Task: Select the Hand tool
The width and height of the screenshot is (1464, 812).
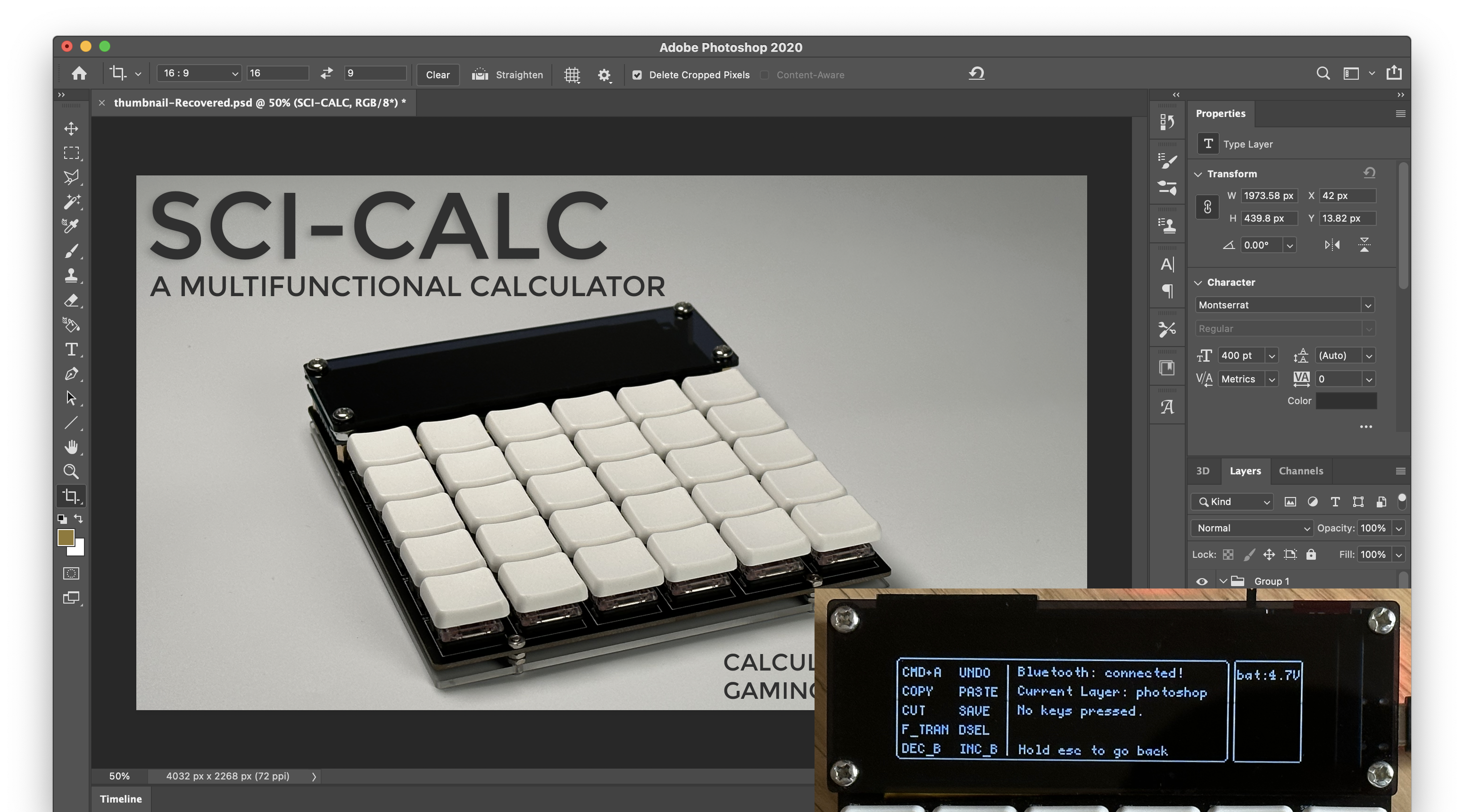Action: click(71, 447)
